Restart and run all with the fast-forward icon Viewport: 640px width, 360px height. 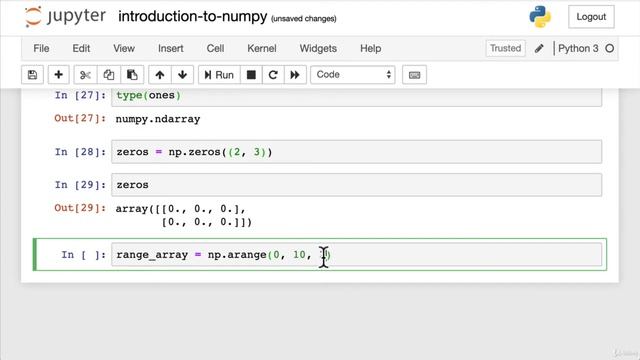click(295, 75)
